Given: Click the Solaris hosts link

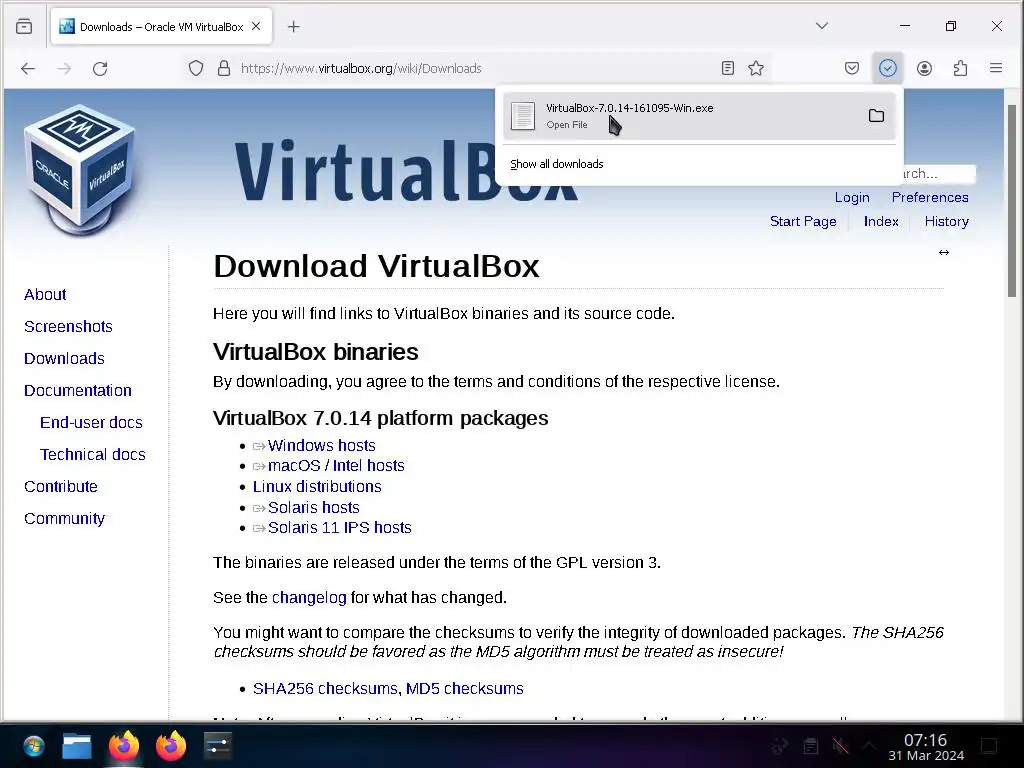Looking at the screenshot, I should (x=313, y=507).
